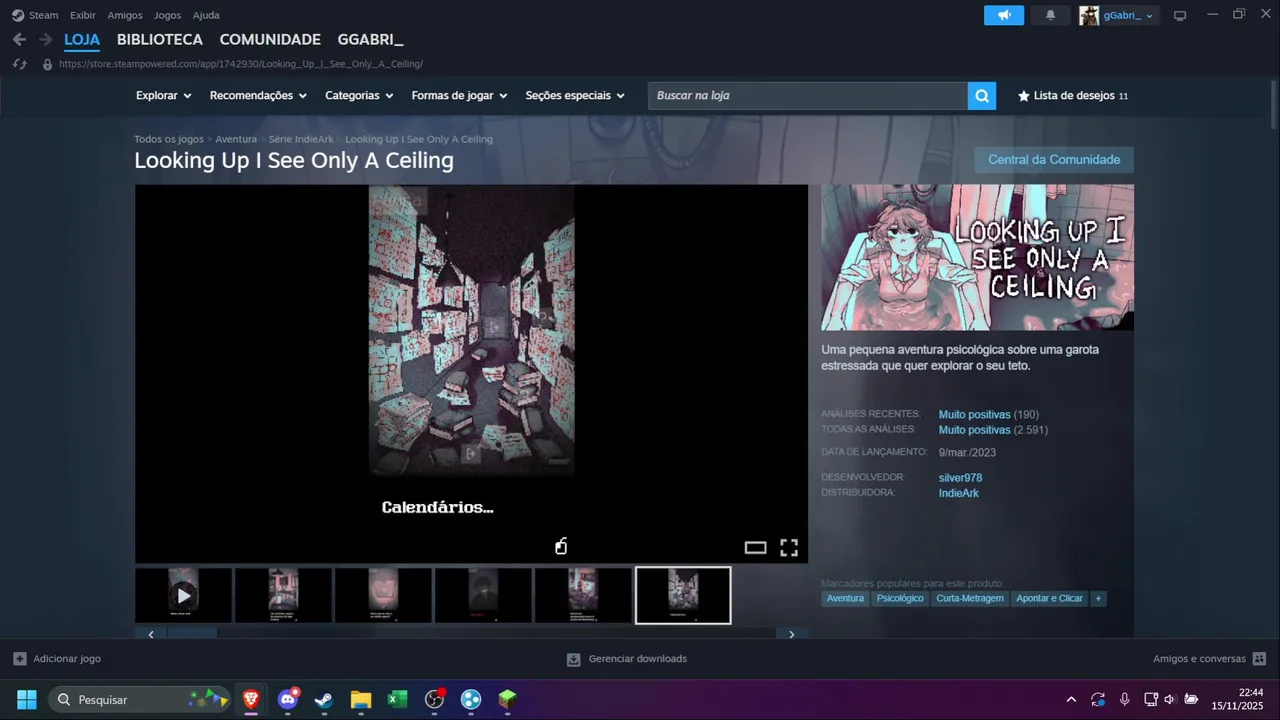Open Excel from the taskbar
This screenshot has height=720, width=1280.
click(x=397, y=699)
